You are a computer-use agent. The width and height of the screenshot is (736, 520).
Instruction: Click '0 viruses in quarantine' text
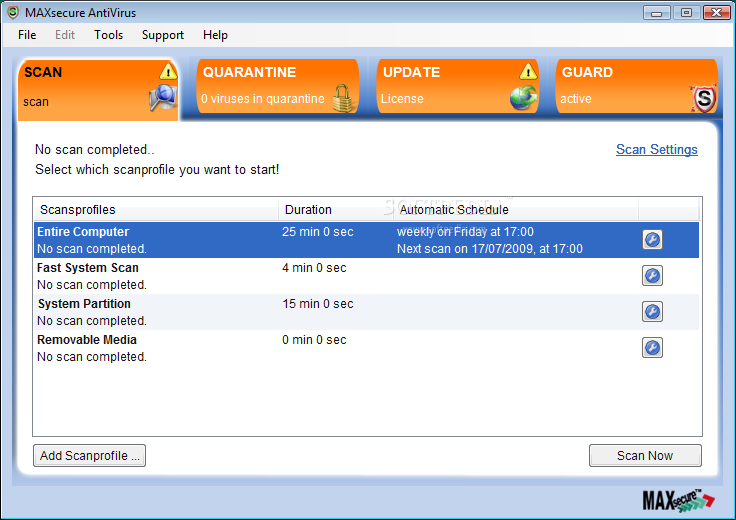pyautogui.click(x=263, y=99)
